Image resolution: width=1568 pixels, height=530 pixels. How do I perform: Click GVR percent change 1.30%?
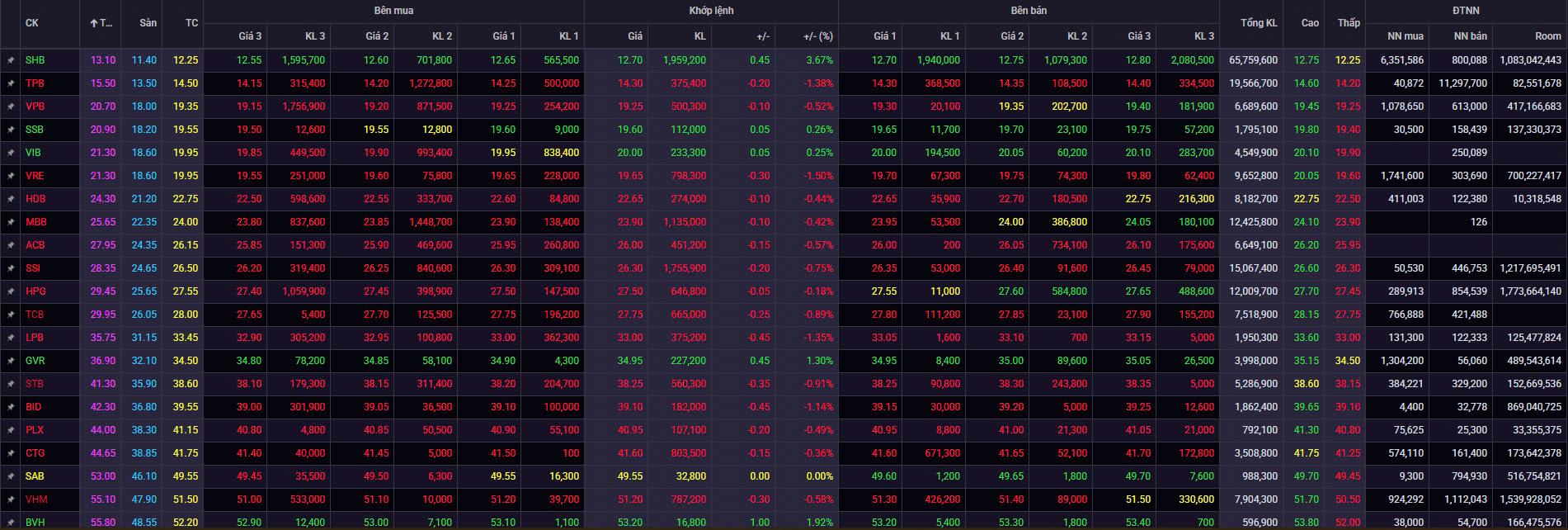819,361
